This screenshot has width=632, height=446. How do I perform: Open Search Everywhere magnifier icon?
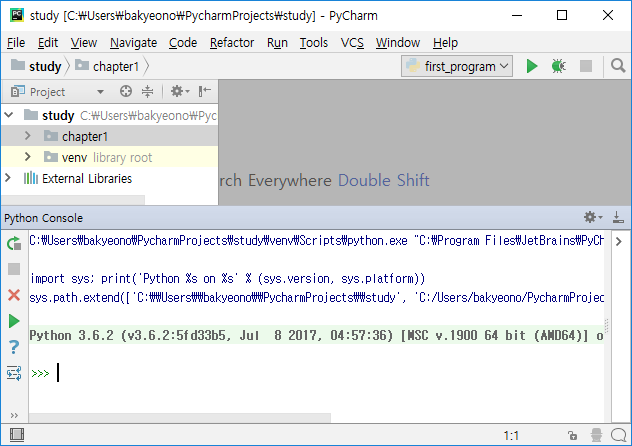[617, 66]
